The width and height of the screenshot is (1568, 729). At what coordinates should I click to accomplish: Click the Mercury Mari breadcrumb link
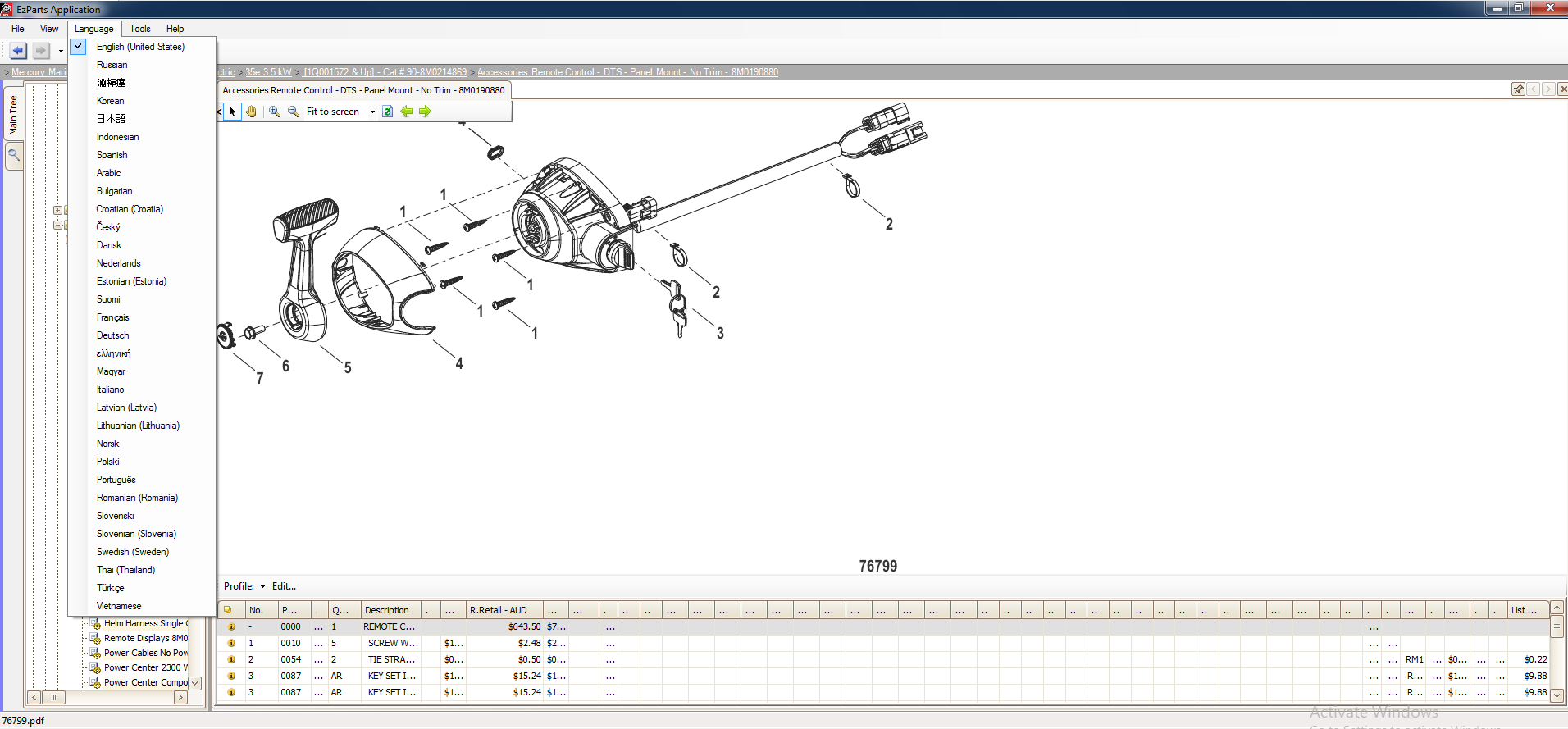(39, 72)
